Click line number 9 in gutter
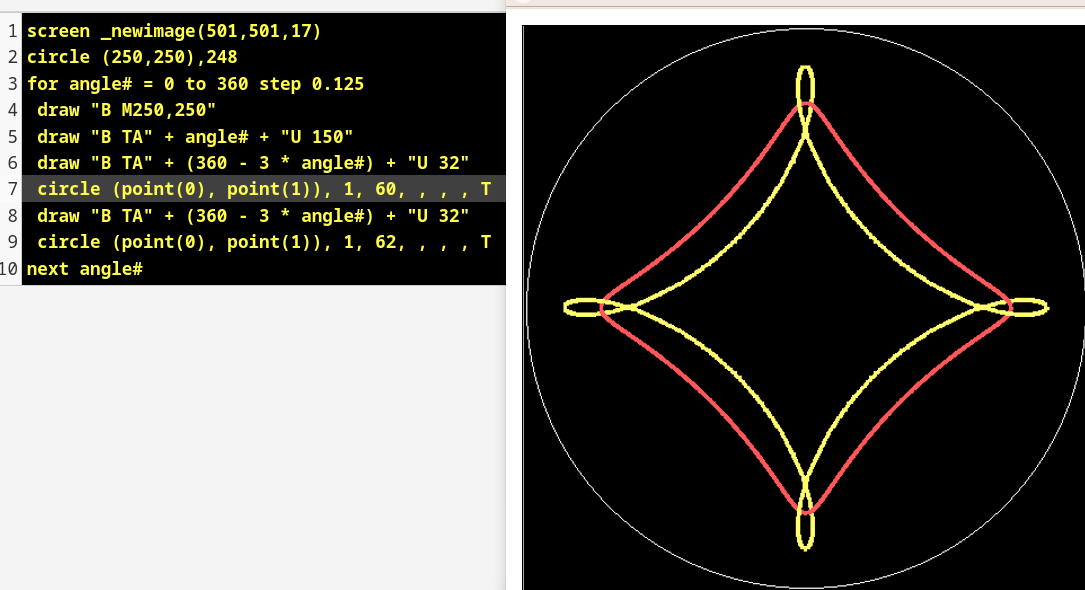Screen dimensions: 1085x590 12,242
